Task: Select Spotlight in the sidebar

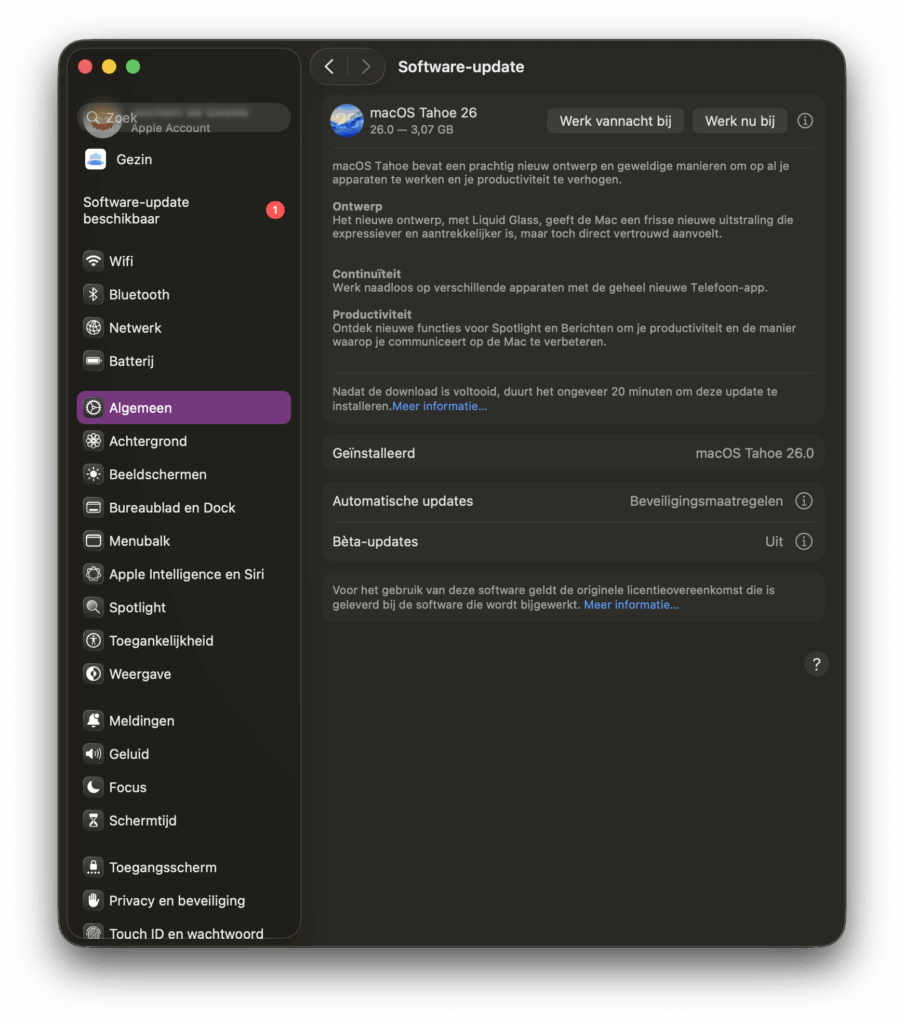Action: pos(184,607)
